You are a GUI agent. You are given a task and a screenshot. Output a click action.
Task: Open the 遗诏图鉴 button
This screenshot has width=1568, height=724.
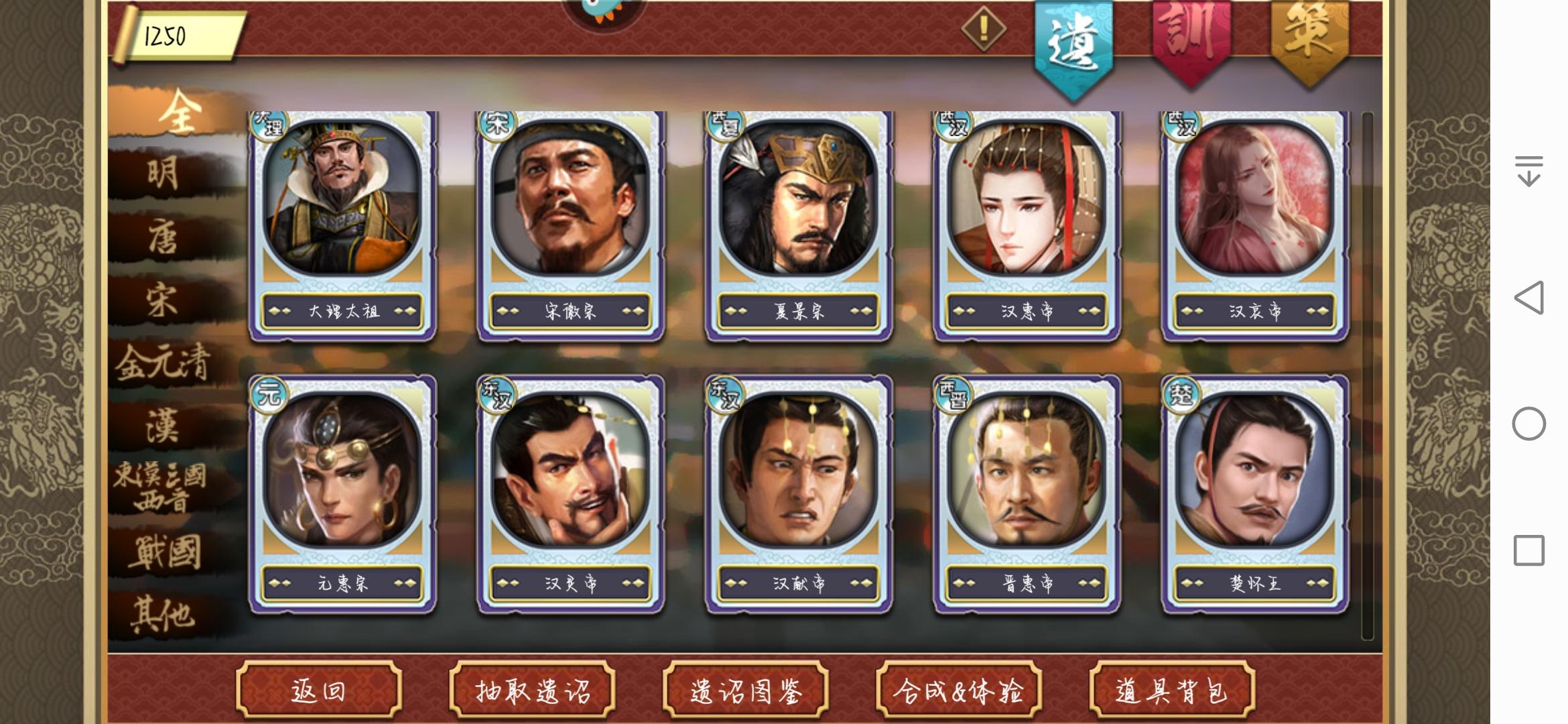pos(746,690)
